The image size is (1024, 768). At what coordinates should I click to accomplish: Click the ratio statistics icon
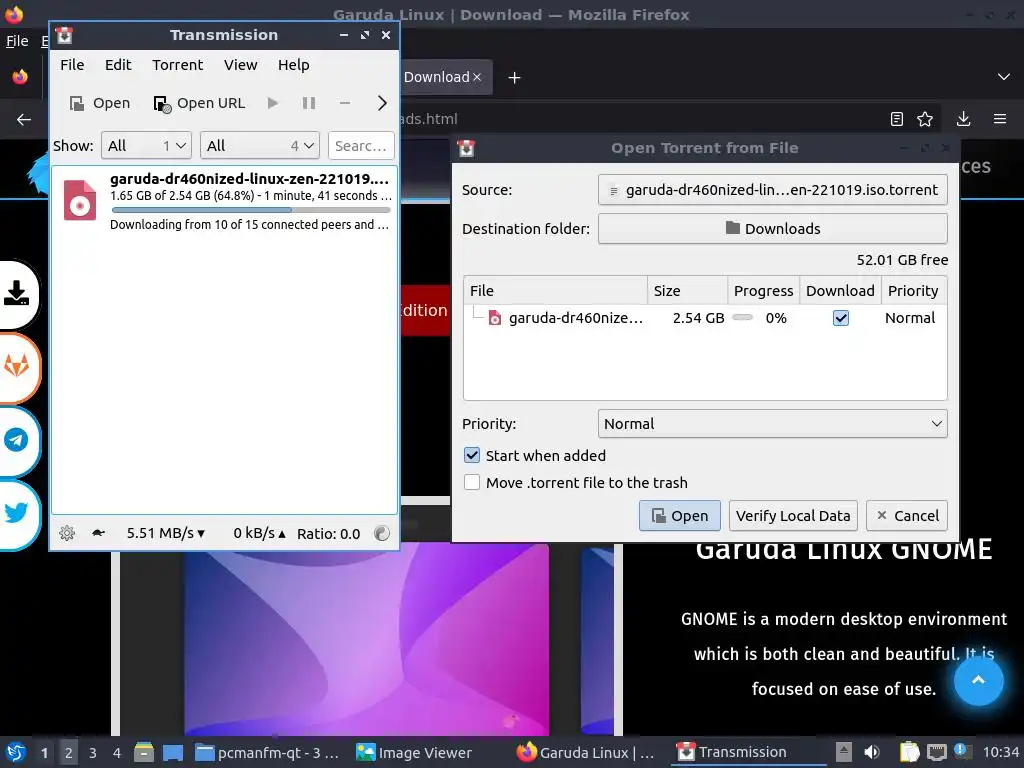pos(382,533)
